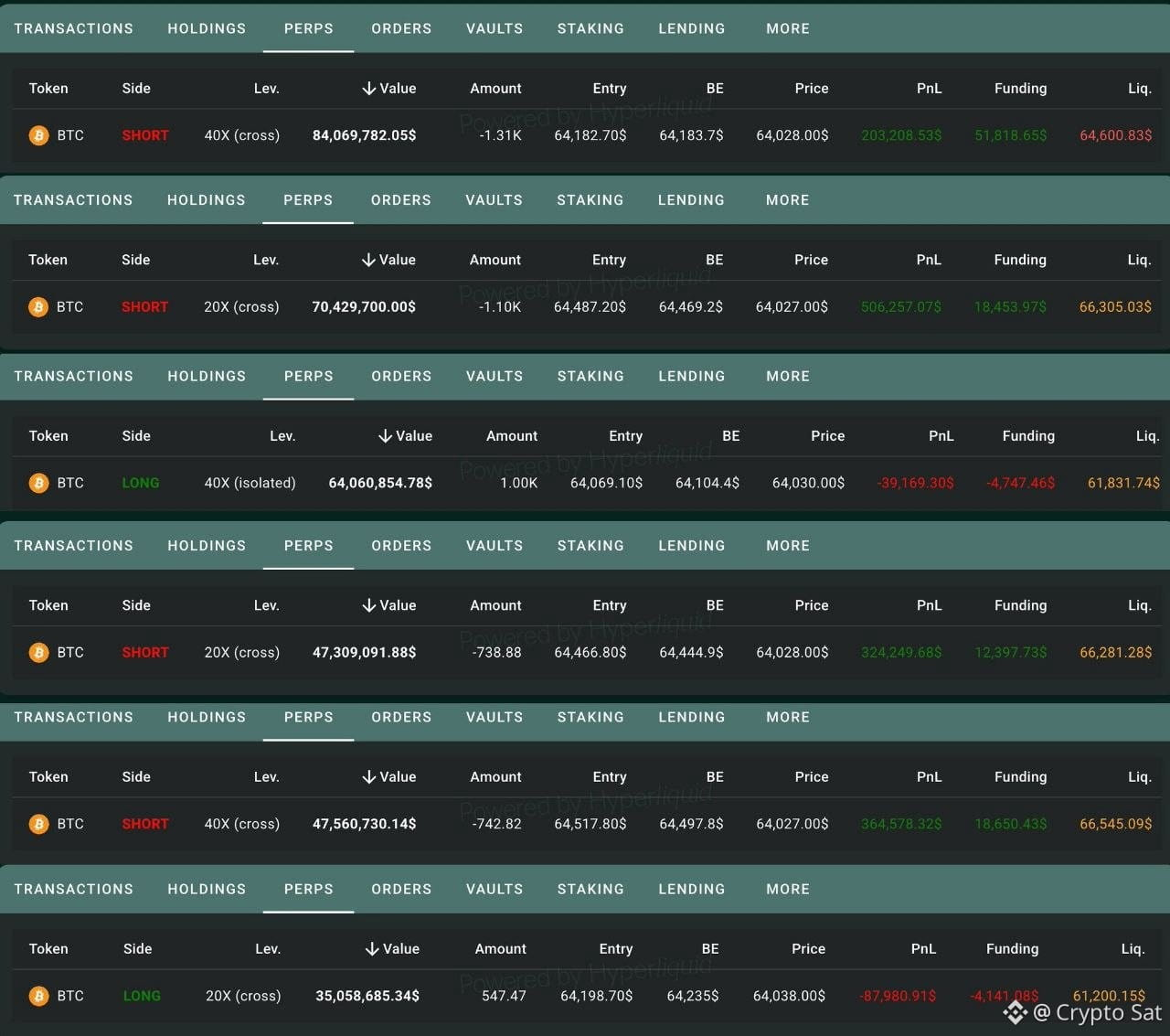This screenshot has width=1170, height=1036.
Task: Click funding value 12,397.73$
Action: pyautogui.click(x=1011, y=653)
